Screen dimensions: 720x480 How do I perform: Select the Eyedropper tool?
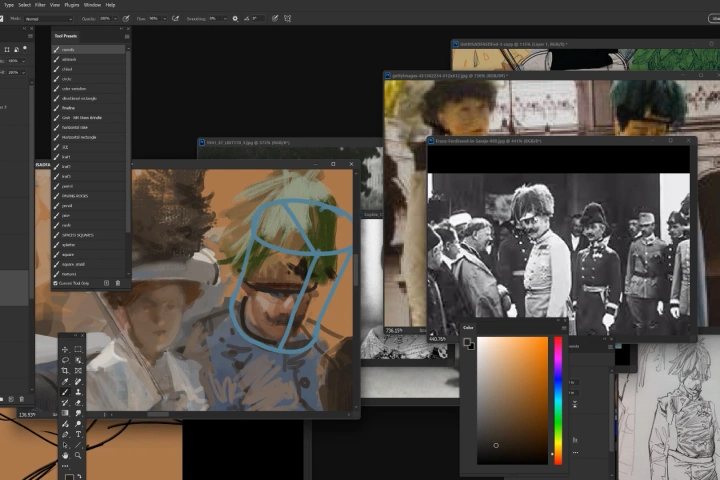(x=65, y=381)
